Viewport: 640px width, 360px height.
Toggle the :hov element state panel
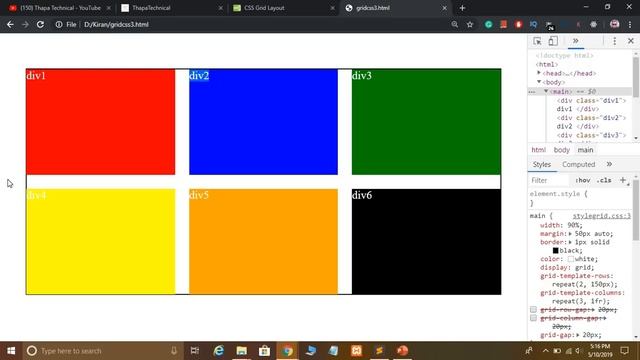click(582, 180)
